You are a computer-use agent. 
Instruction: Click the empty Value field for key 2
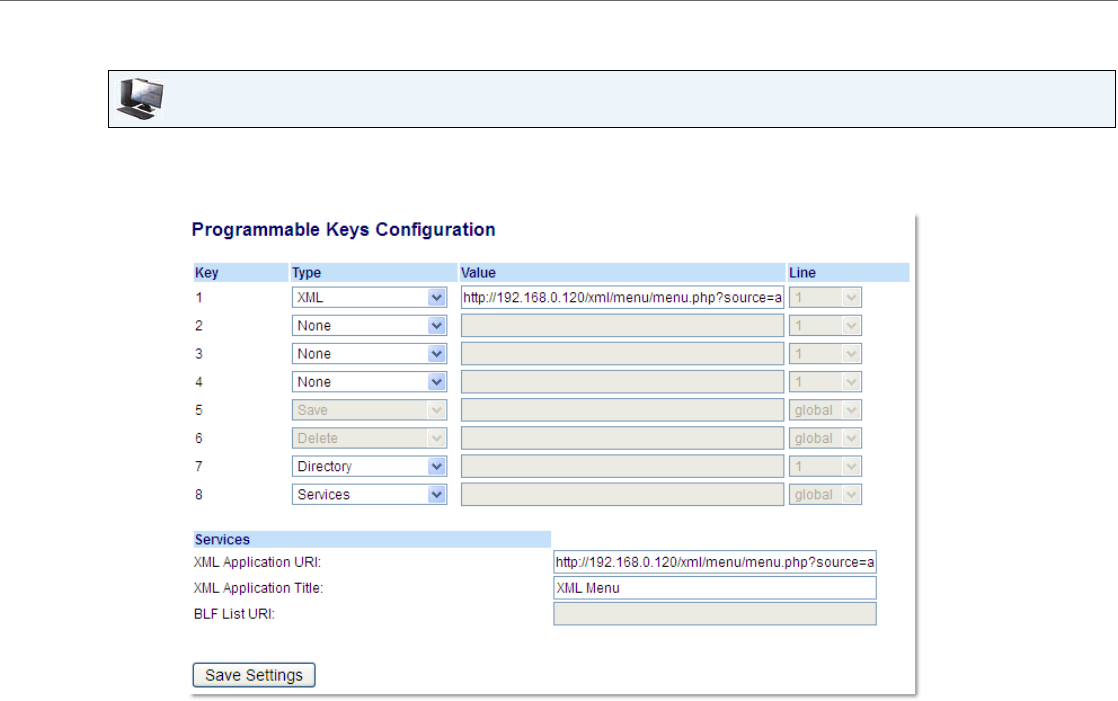(x=622, y=325)
